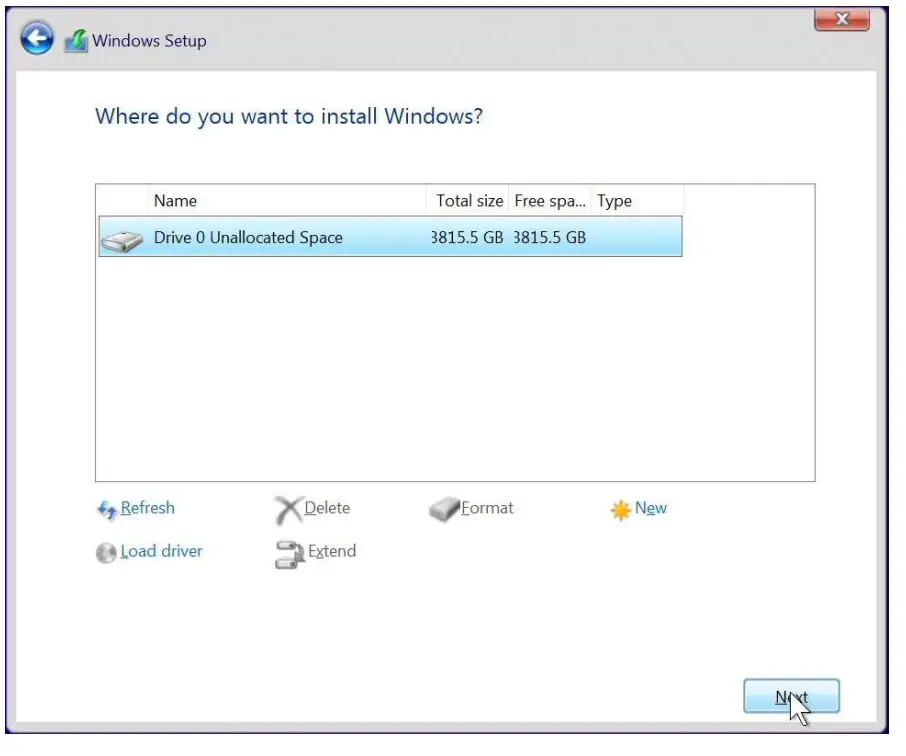The height and width of the screenshot is (756, 906).
Task: Click the Load driver globe icon
Action: point(106,552)
